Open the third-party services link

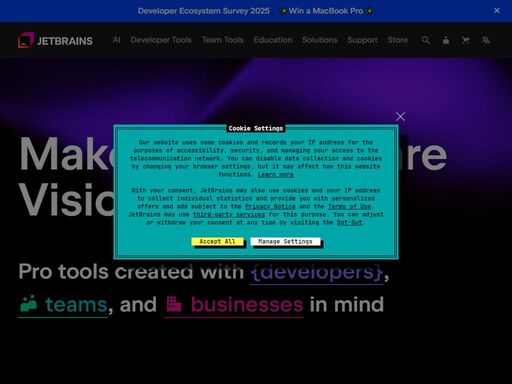point(229,214)
